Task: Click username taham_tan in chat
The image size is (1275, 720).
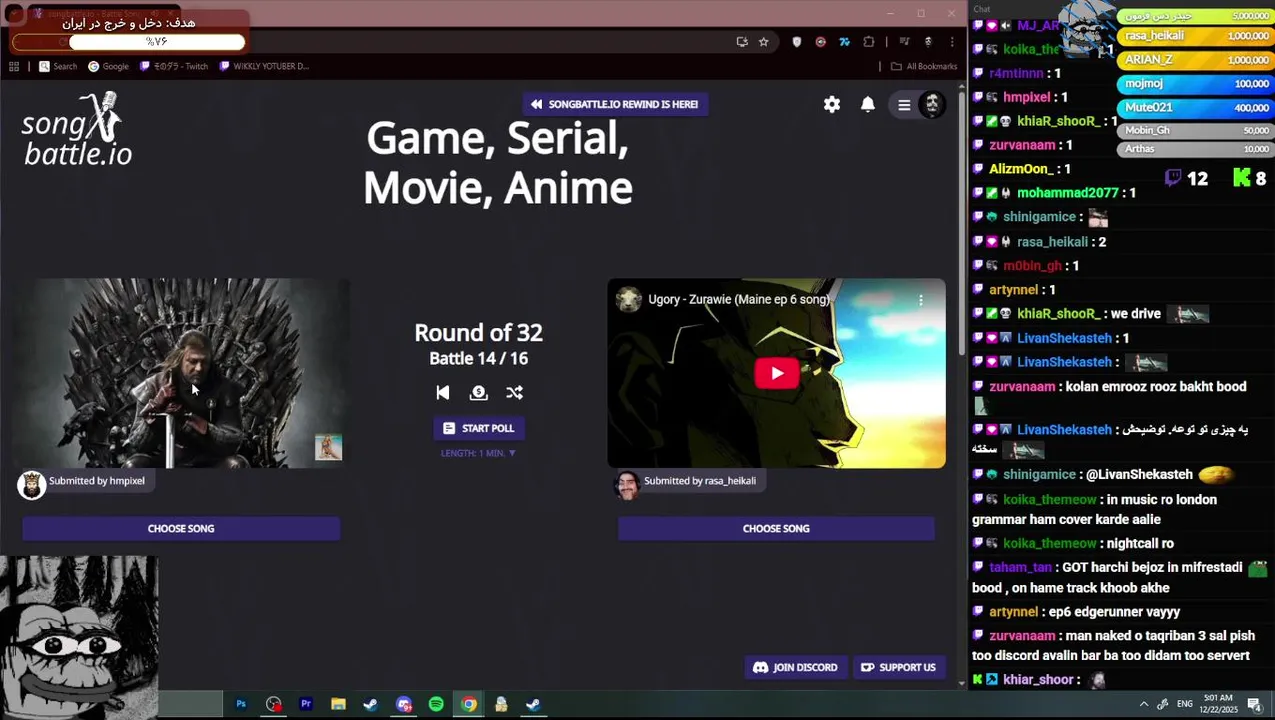Action: pyautogui.click(x=1021, y=568)
